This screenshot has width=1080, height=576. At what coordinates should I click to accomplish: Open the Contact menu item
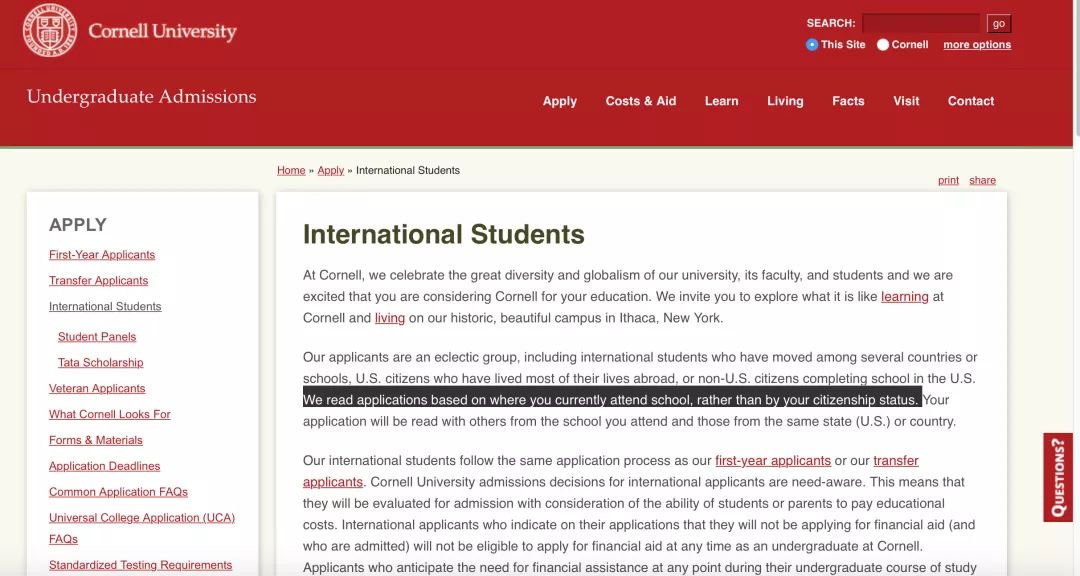tap(970, 101)
